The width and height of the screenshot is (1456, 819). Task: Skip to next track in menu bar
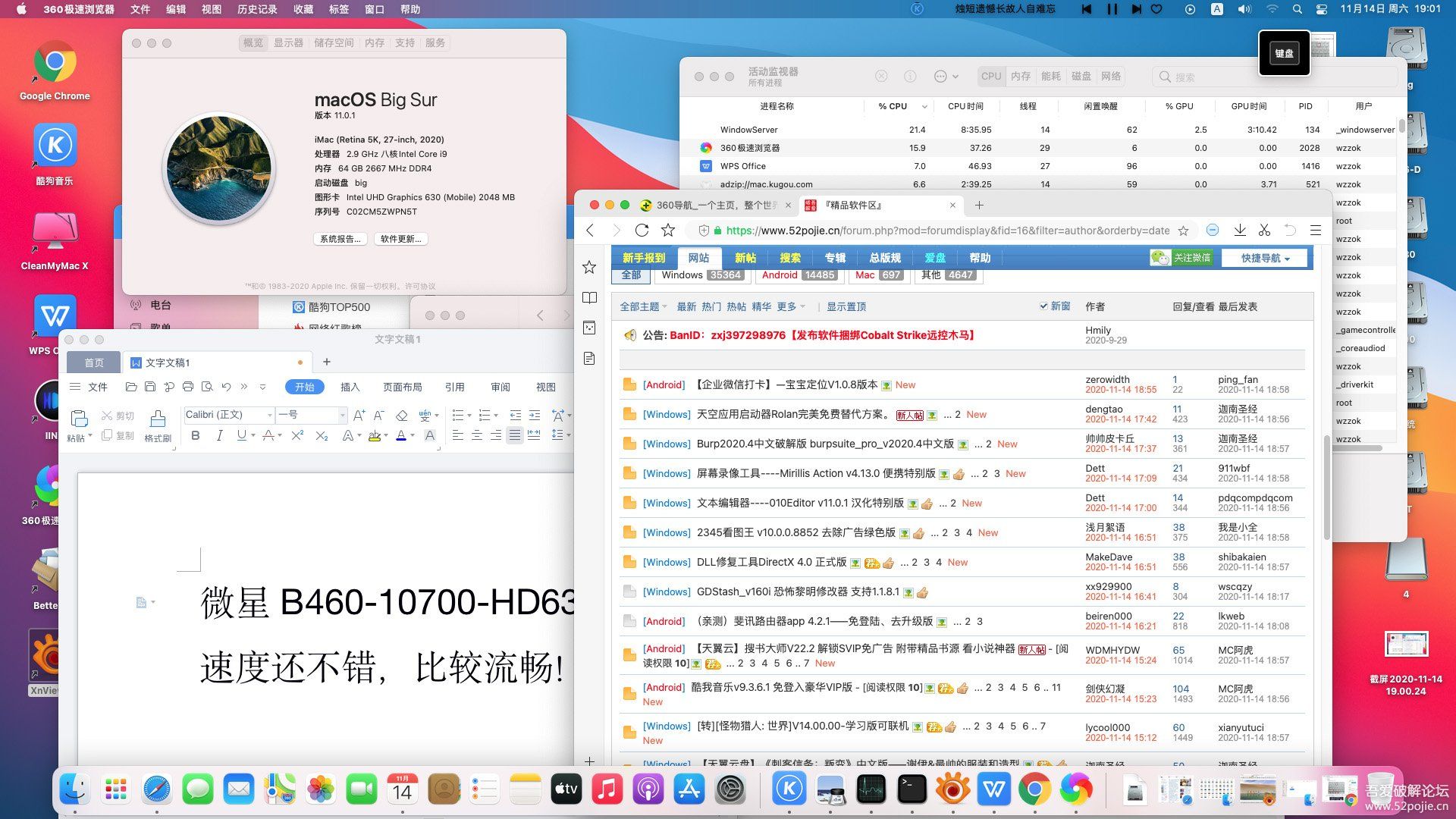pyautogui.click(x=1136, y=9)
